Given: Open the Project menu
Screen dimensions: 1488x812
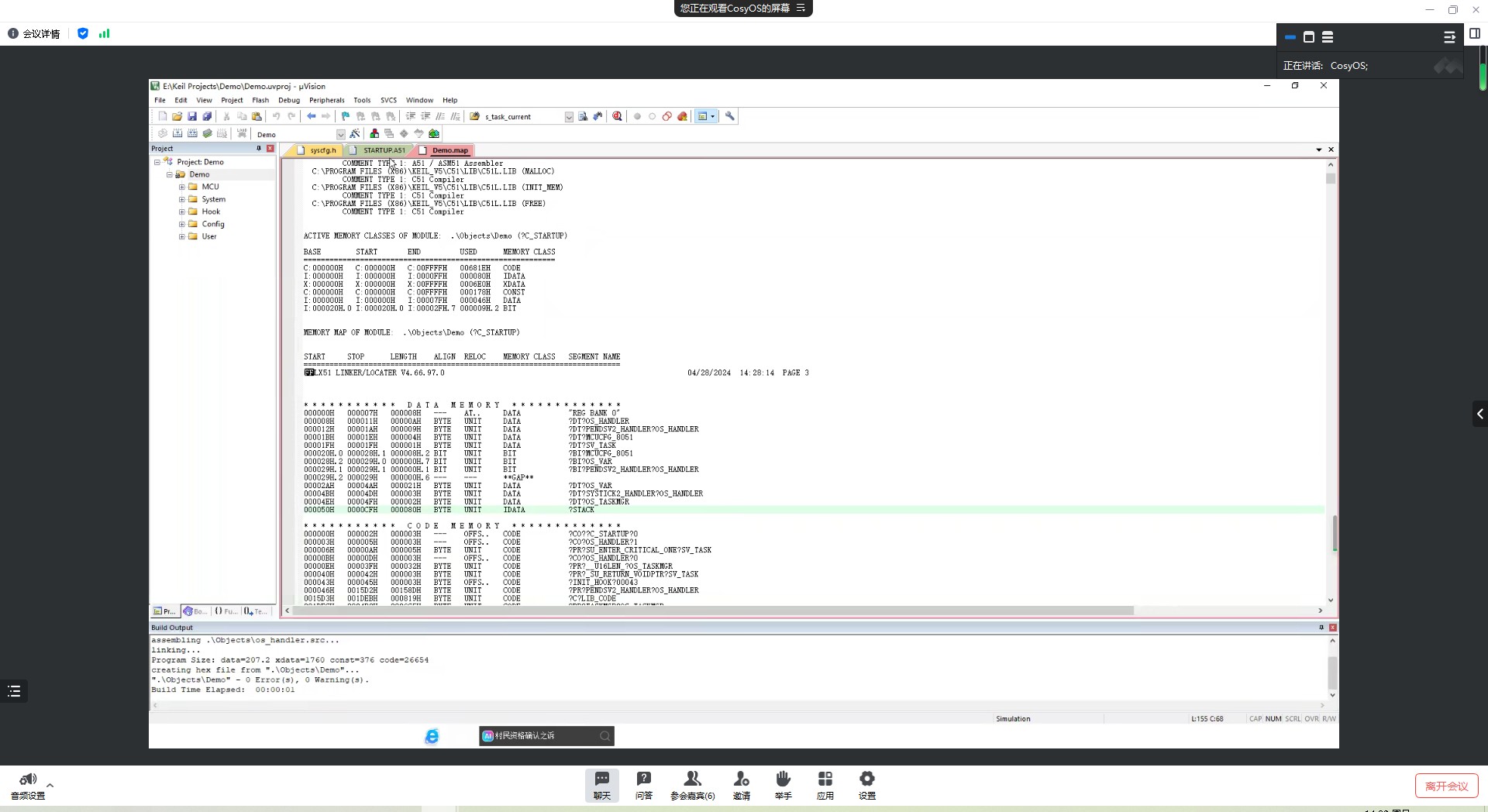Looking at the screenshot, I should click(x=232, y=100).
